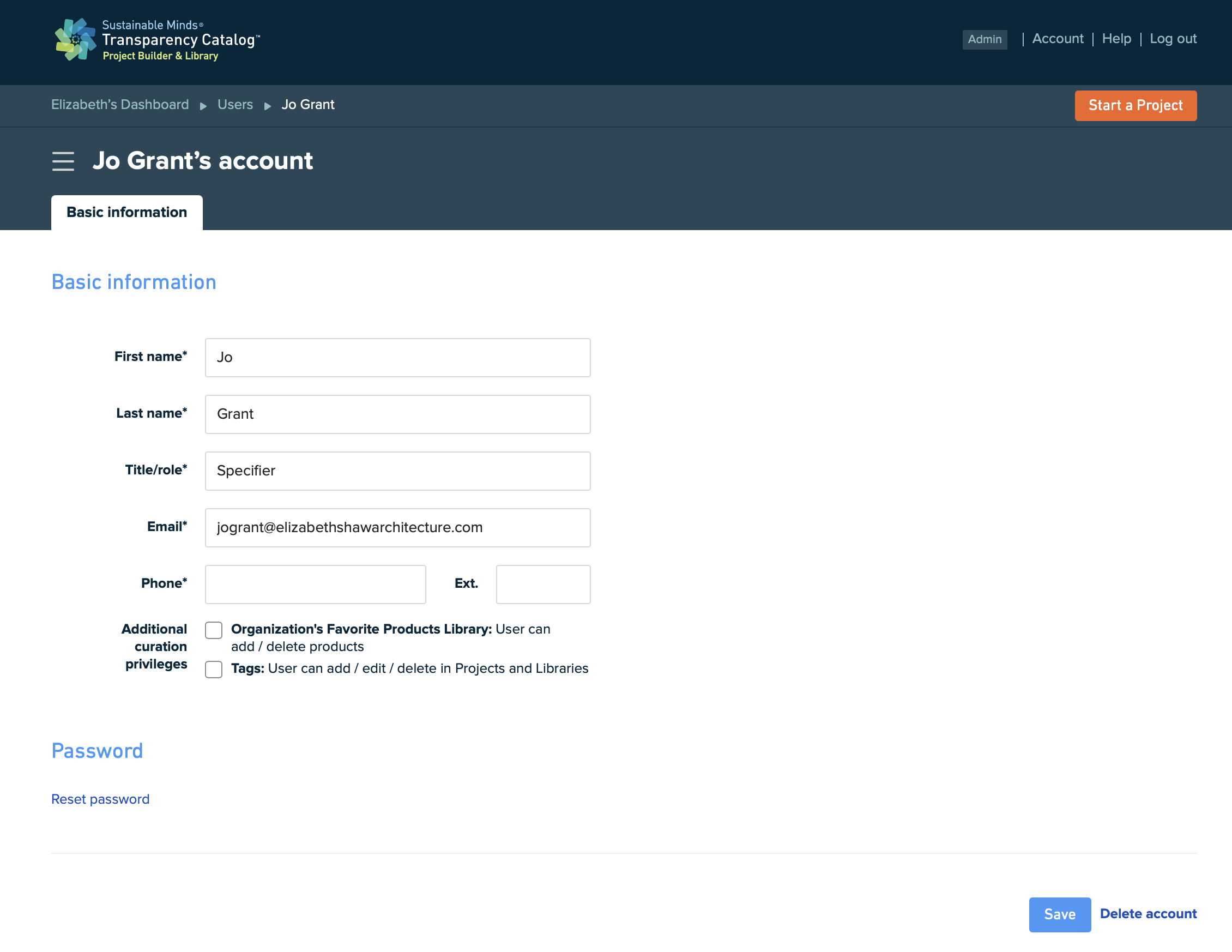
Task: Enable Organization's Favorite Products Library privilege
Action: pos(214,630)
